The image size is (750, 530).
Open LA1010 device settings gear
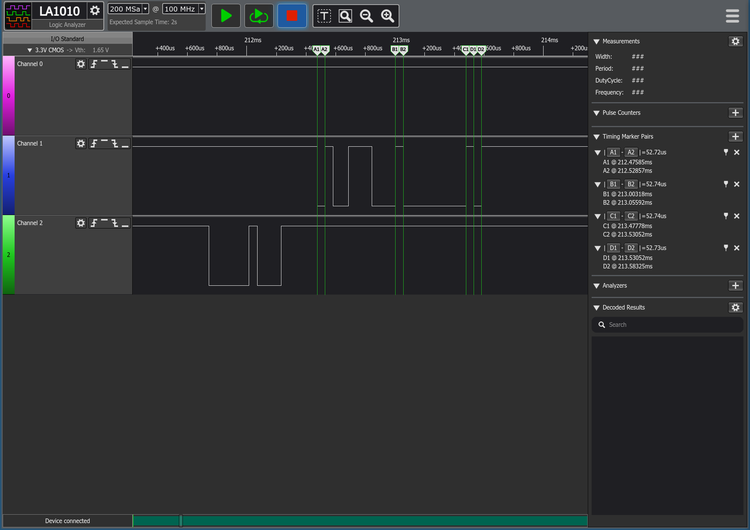[95, 11]
